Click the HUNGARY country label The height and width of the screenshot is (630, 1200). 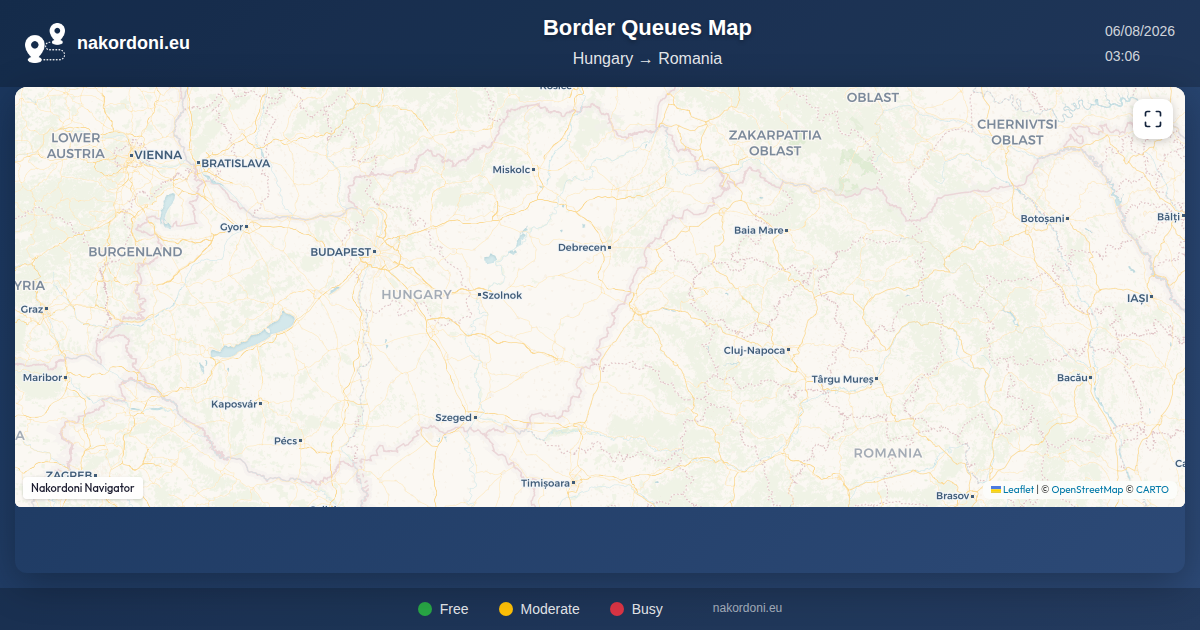coord(416,294)
